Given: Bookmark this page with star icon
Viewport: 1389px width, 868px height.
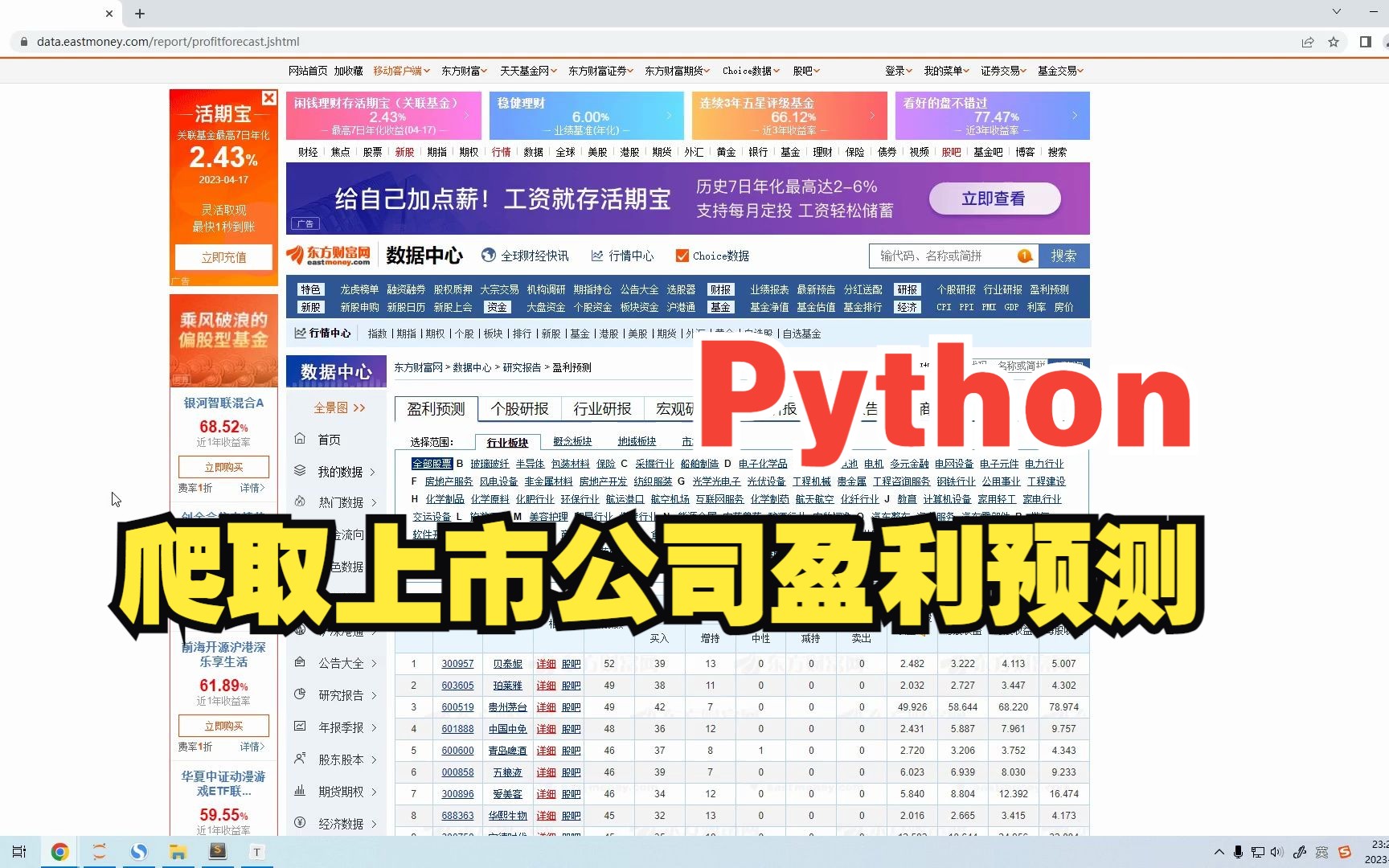Looking at the screenshot, I should 1334,42.
